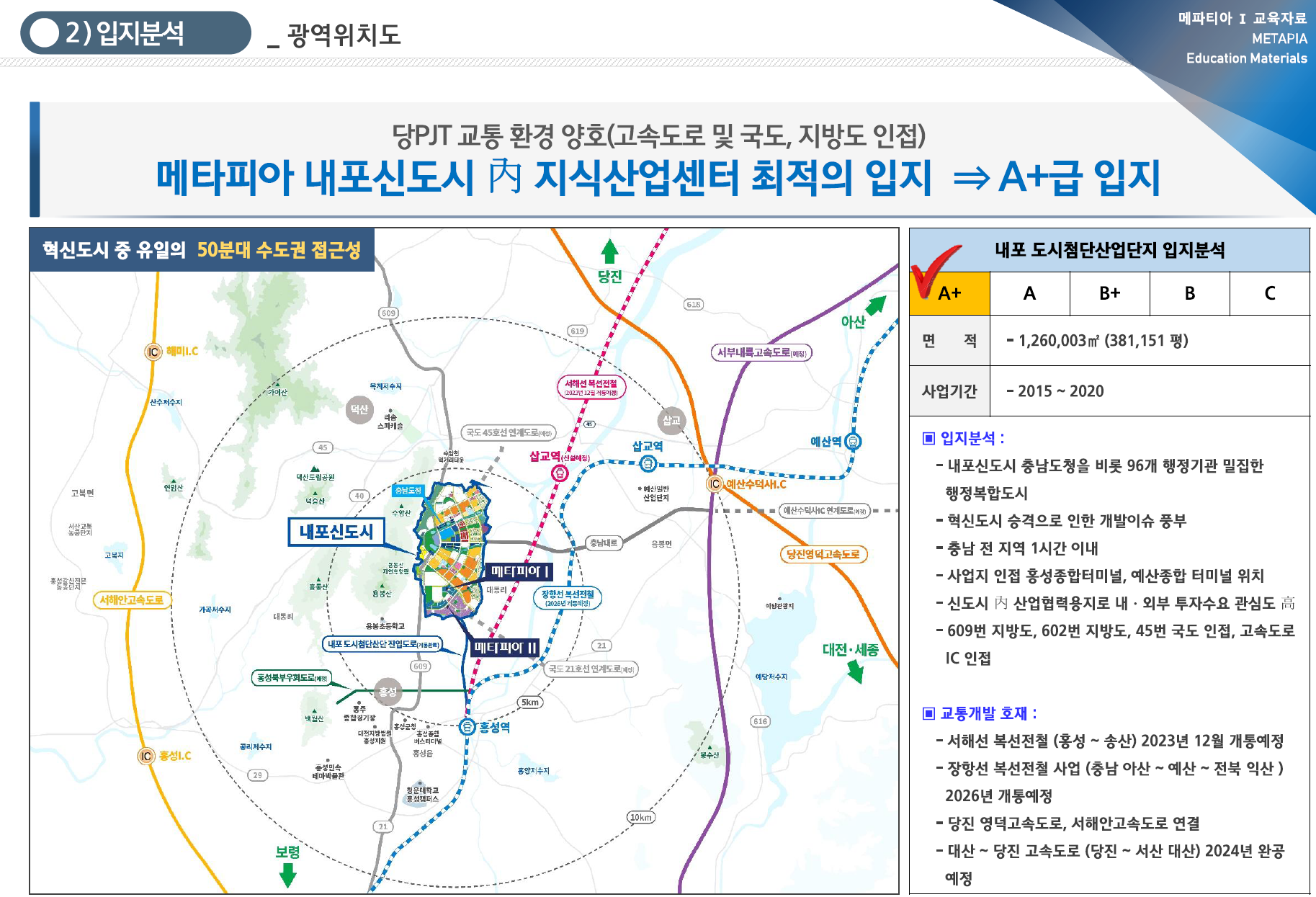Select the 예산수덕사I.C interchange marker
This screenshot has width=1316, height=897.
coord(715,484)
